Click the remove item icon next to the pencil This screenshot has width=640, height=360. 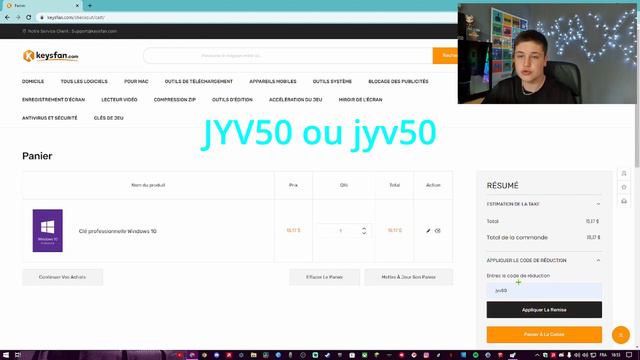pos(438,231)
